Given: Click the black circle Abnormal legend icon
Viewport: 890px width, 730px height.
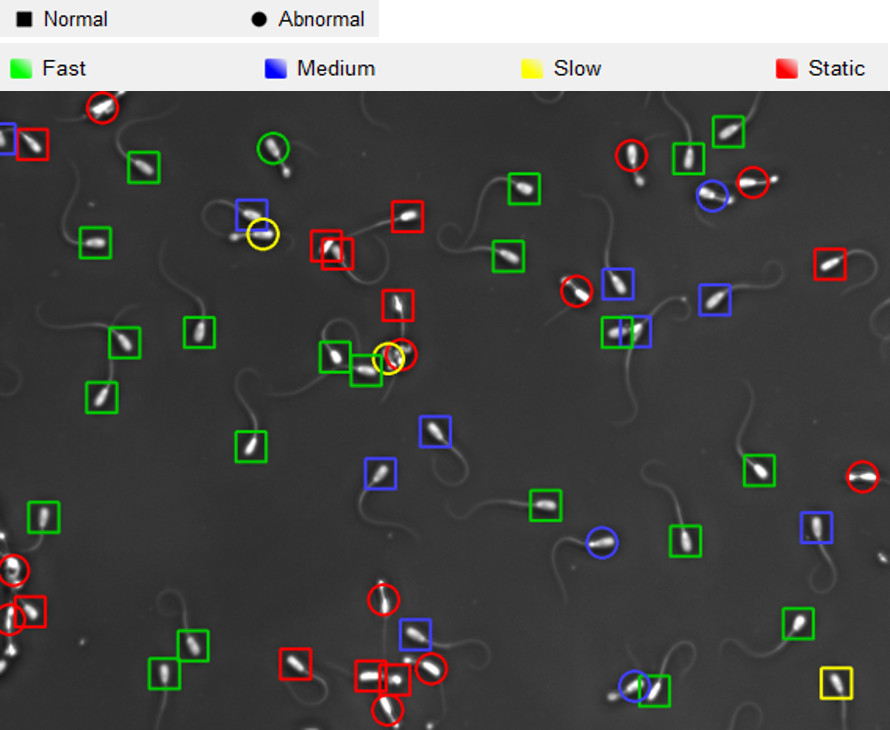Looking at the screenshot, I should pos(259,19).
